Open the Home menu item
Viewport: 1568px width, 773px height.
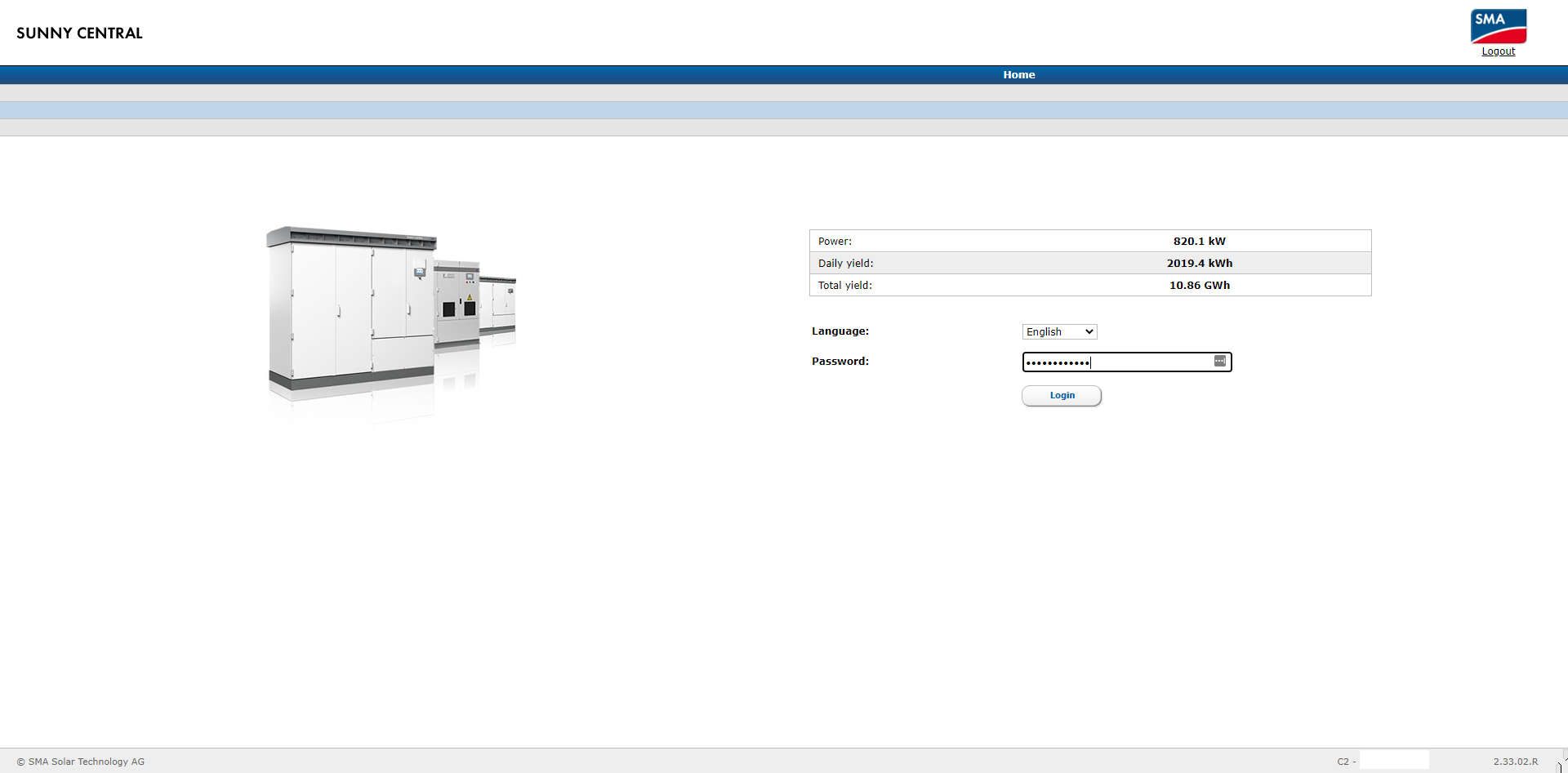coord(1019,74)
